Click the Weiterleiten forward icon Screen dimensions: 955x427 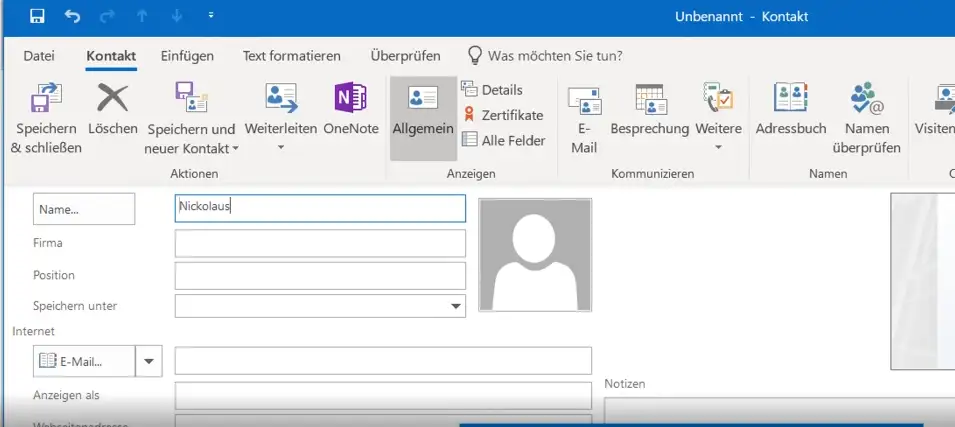[280, 99]
